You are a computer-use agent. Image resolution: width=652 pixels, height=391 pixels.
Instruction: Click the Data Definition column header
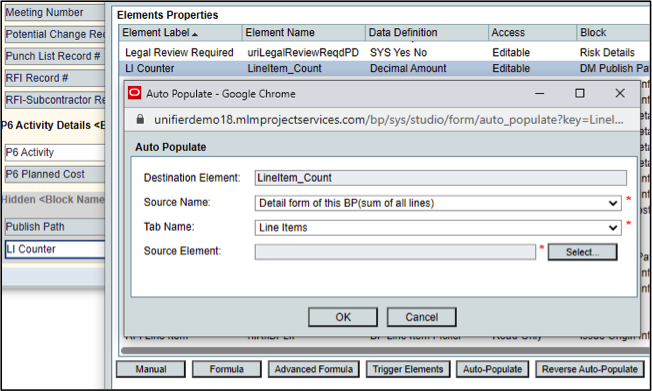click(426, 32)
